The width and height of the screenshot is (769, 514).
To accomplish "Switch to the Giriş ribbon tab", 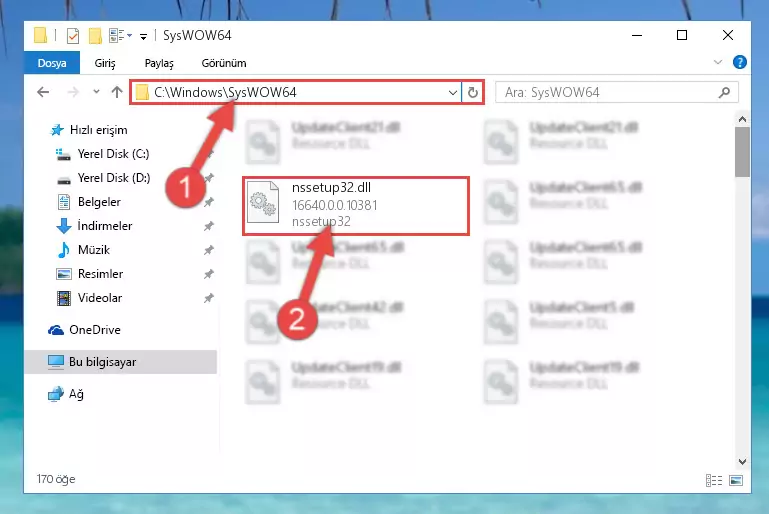I will (105, 63).
